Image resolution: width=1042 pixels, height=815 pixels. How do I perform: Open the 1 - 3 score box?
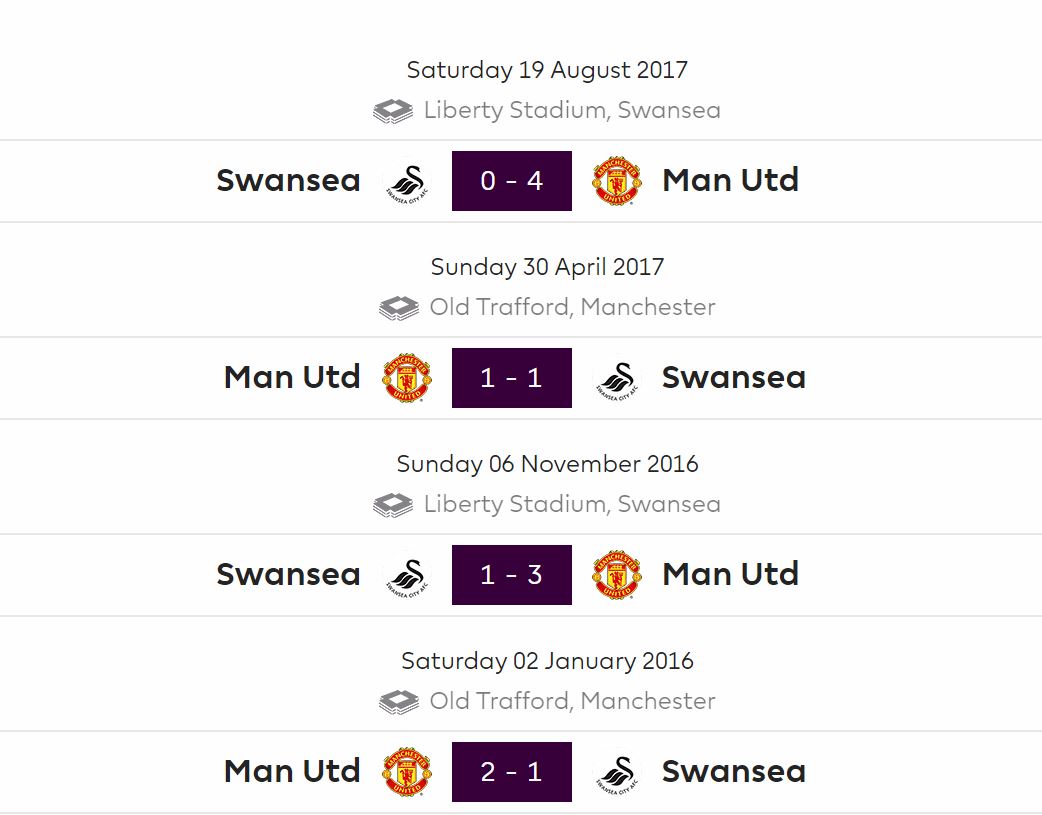512,575
